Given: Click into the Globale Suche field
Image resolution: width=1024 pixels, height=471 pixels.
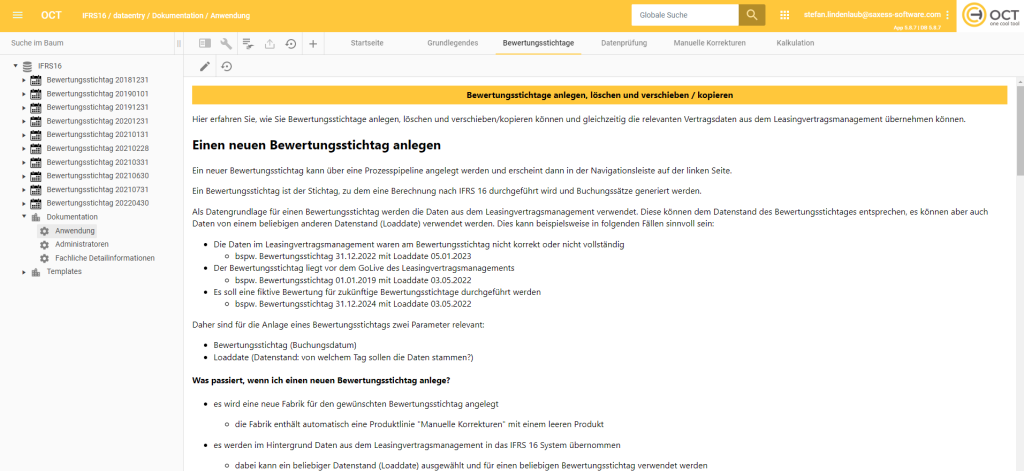Looking at the screenshot, I should point(685,14).
